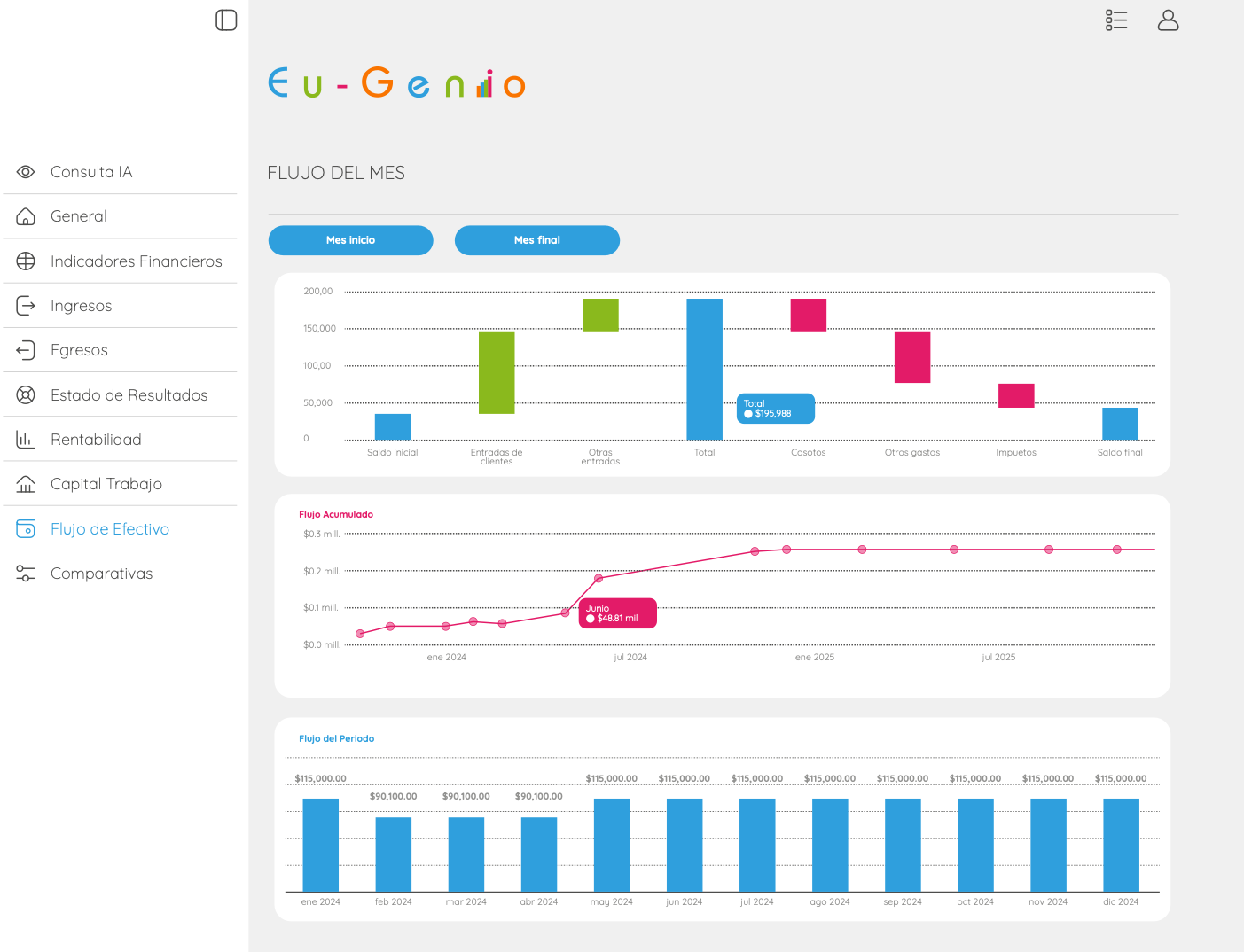This screenshot has height=952, width=1244.
Task: Select the blue Total bar in waterfall chart
Action: point(704,369)
